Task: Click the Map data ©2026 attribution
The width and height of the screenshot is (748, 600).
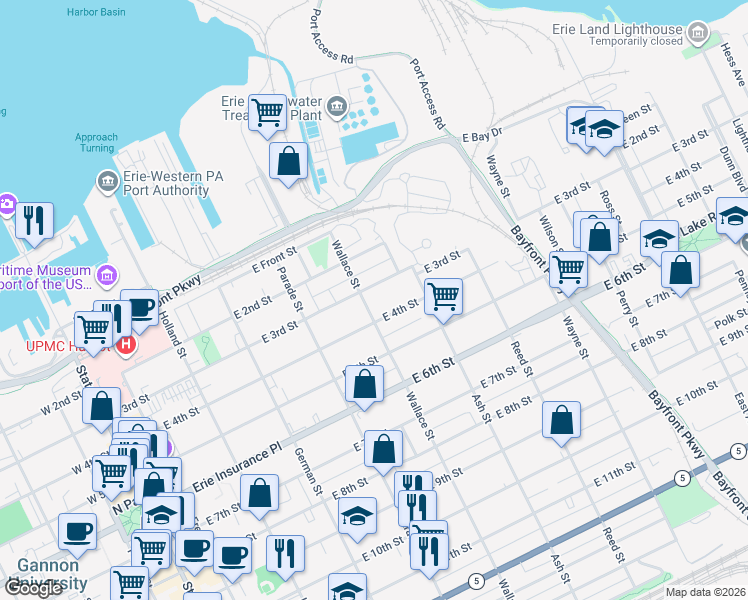Action: [x=706, y=592]
